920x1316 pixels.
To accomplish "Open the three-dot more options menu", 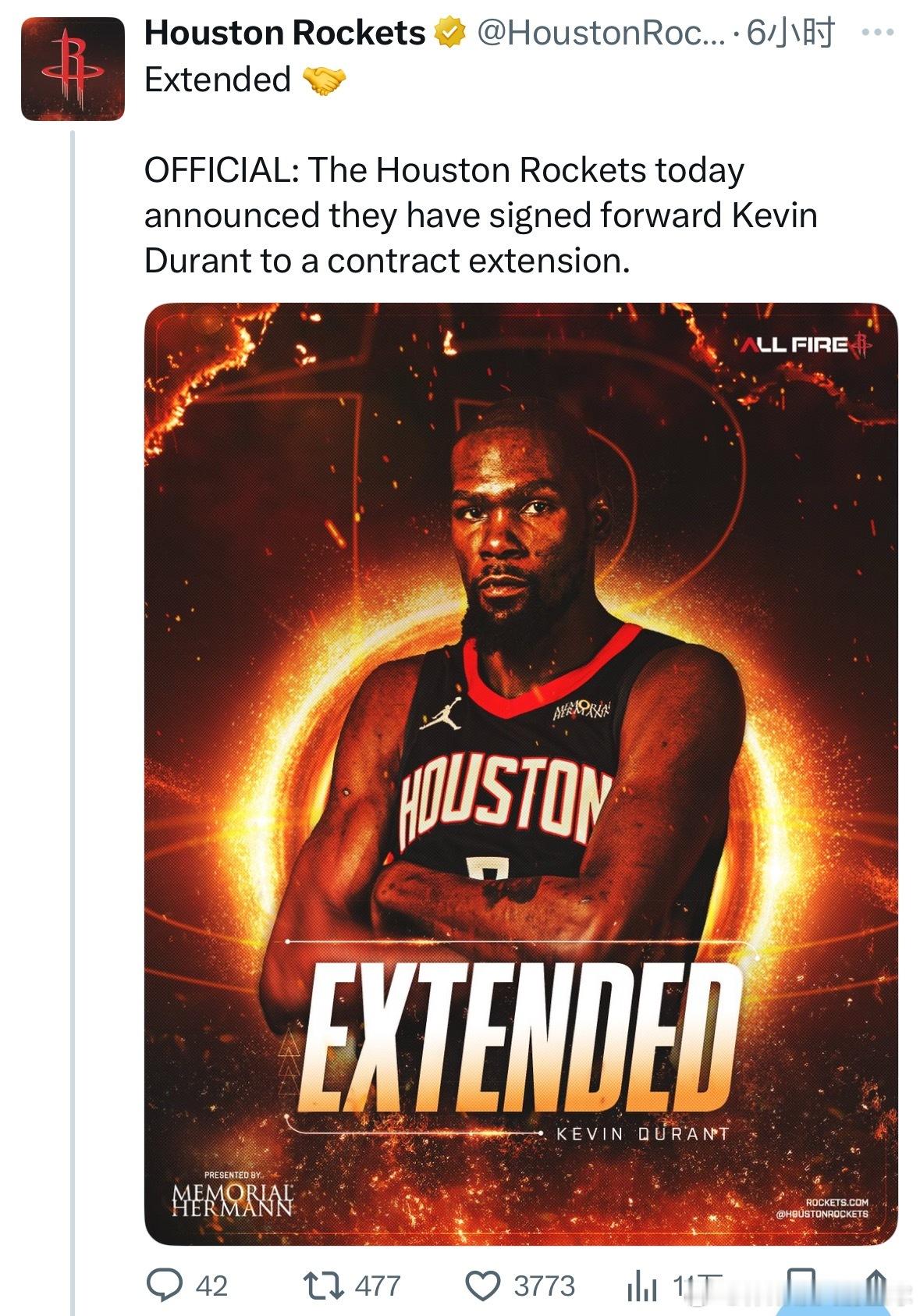I will tap(877, 33).
